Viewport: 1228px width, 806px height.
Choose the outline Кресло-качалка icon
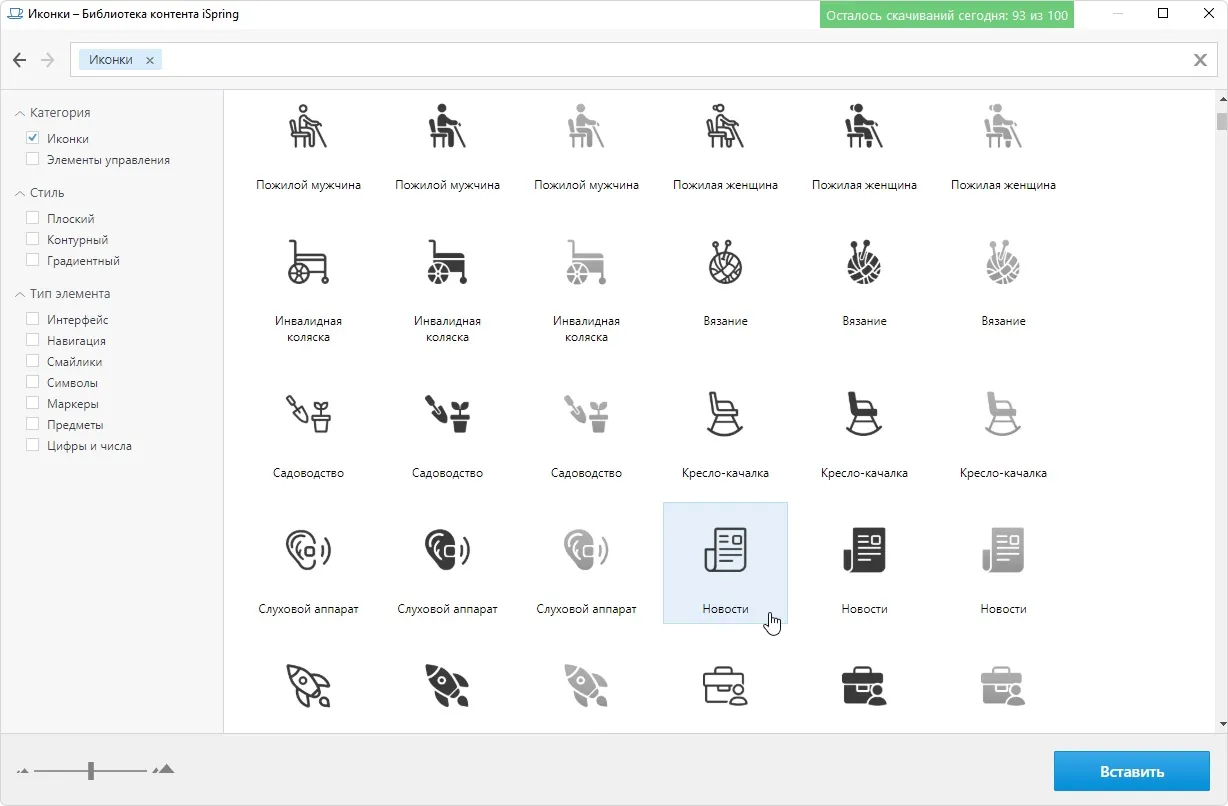(725, 412)
